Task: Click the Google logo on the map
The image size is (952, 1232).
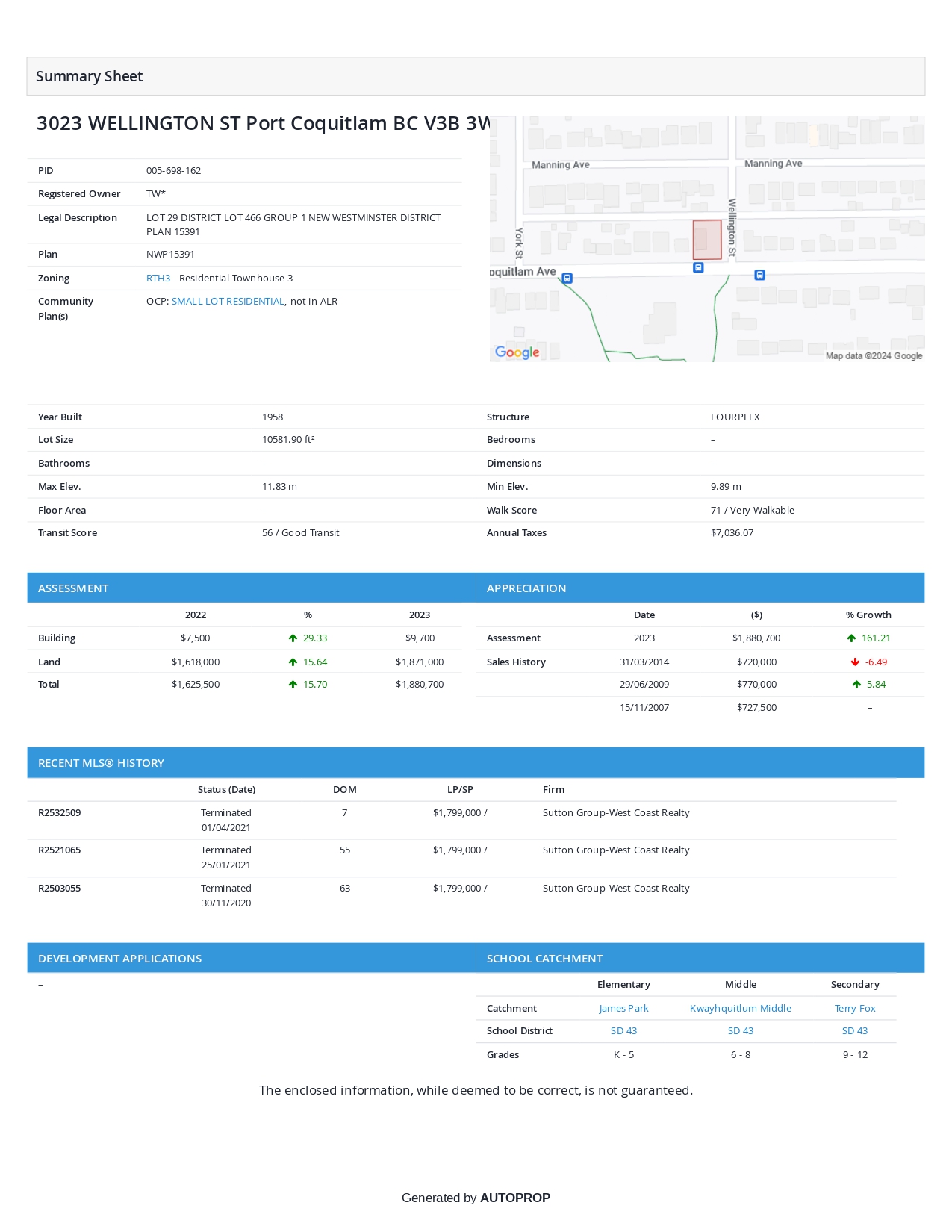Action: (x=517, y=352)
